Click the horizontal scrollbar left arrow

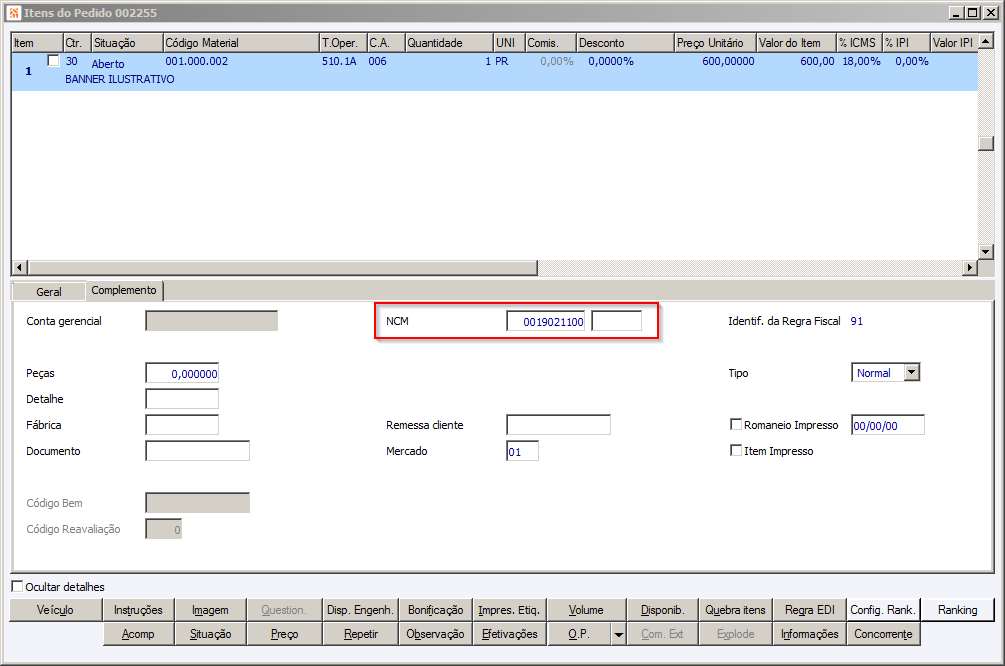coord(19,267)
